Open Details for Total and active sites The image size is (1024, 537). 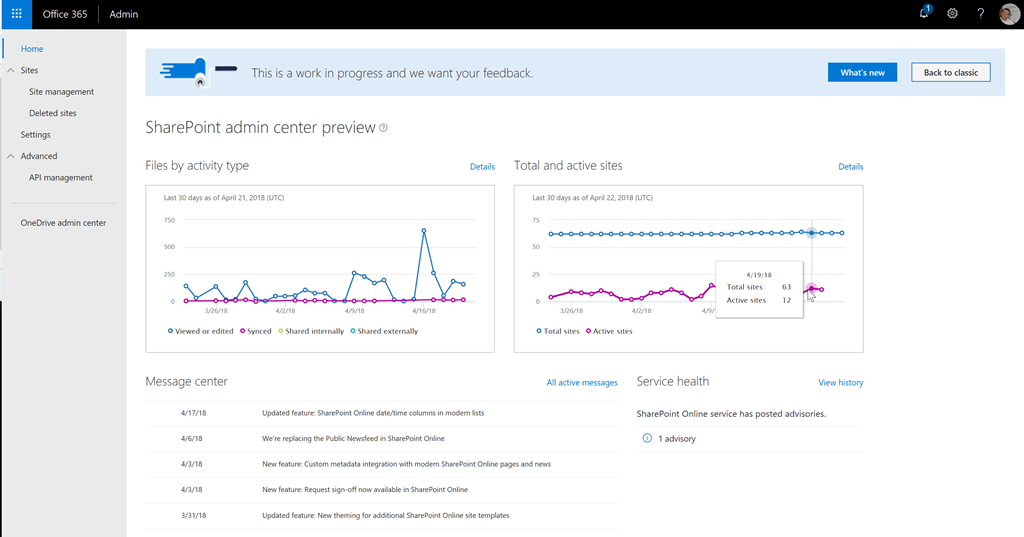tap(850, 167)
